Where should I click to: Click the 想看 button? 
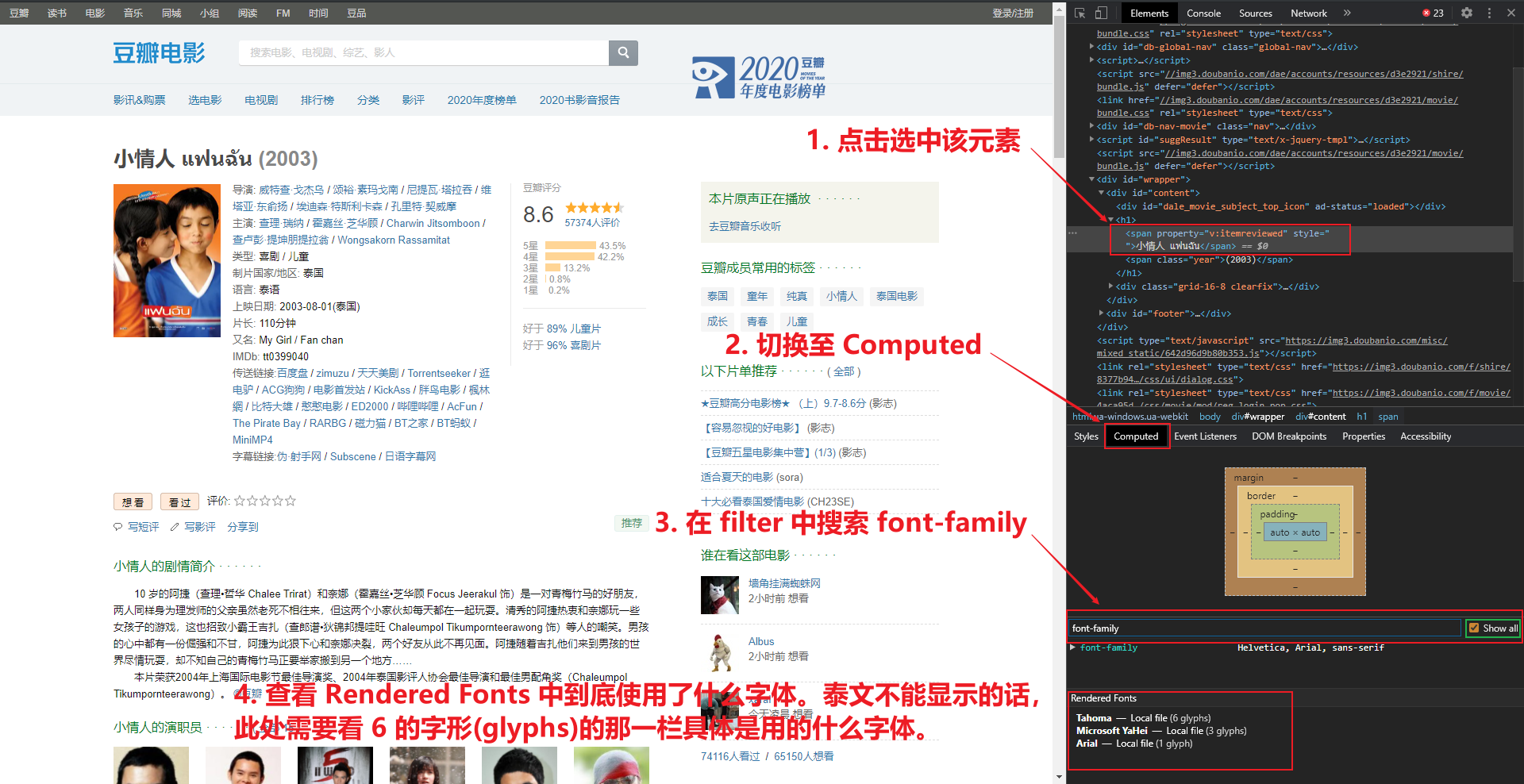coord(133,502)
